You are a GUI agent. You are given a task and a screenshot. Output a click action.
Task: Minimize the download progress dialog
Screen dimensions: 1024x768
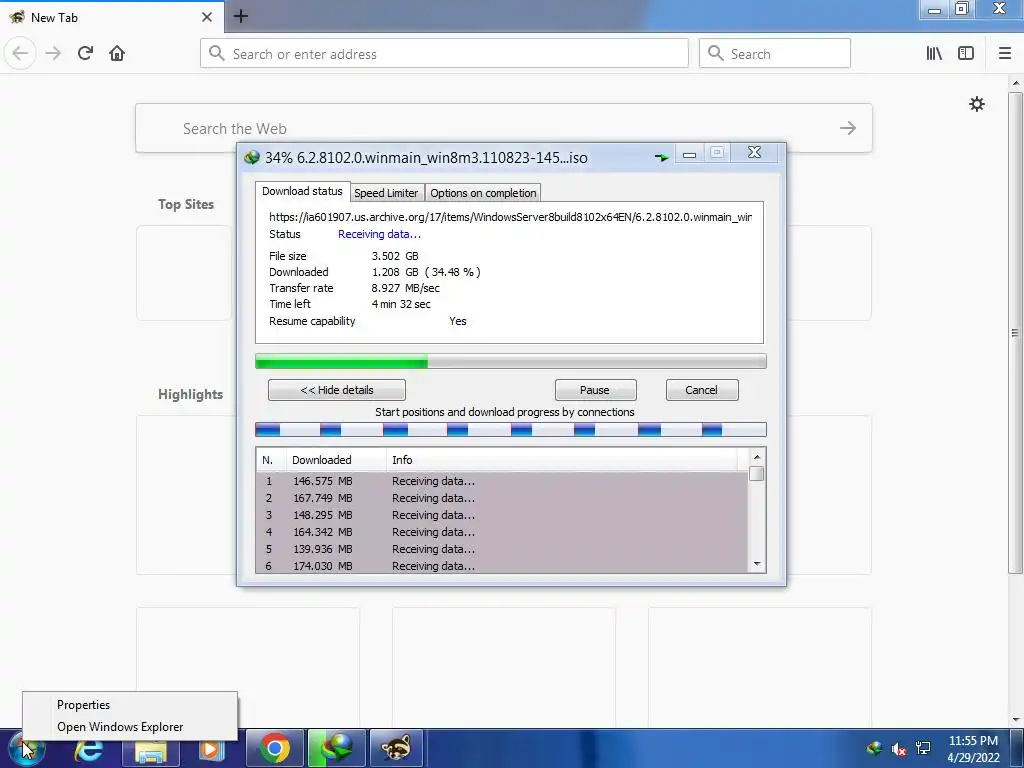click(x=689, y=154)
